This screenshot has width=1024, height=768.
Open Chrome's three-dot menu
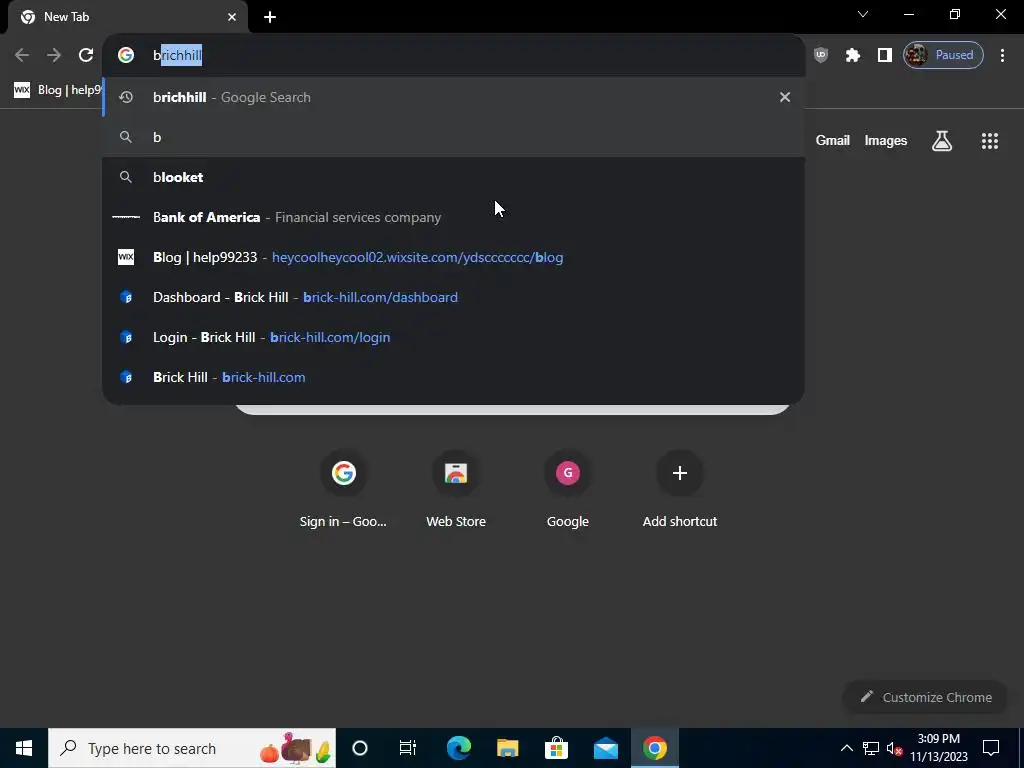[1002, 55]
